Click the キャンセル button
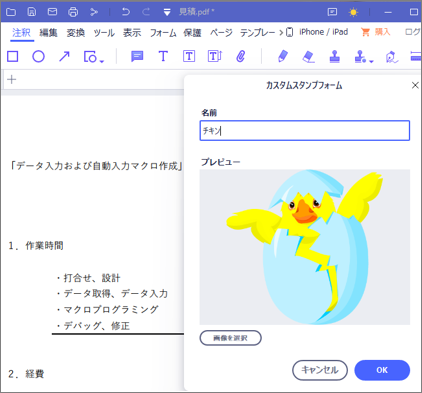422x393 pixels. pos(320,370)
